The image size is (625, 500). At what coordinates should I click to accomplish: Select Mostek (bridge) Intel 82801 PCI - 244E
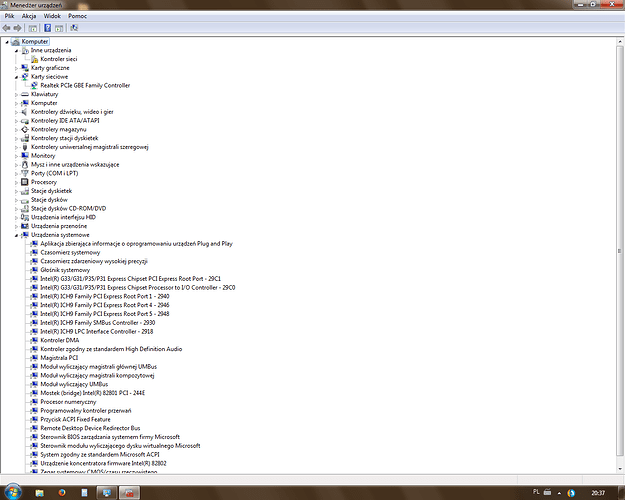point(92,393)
